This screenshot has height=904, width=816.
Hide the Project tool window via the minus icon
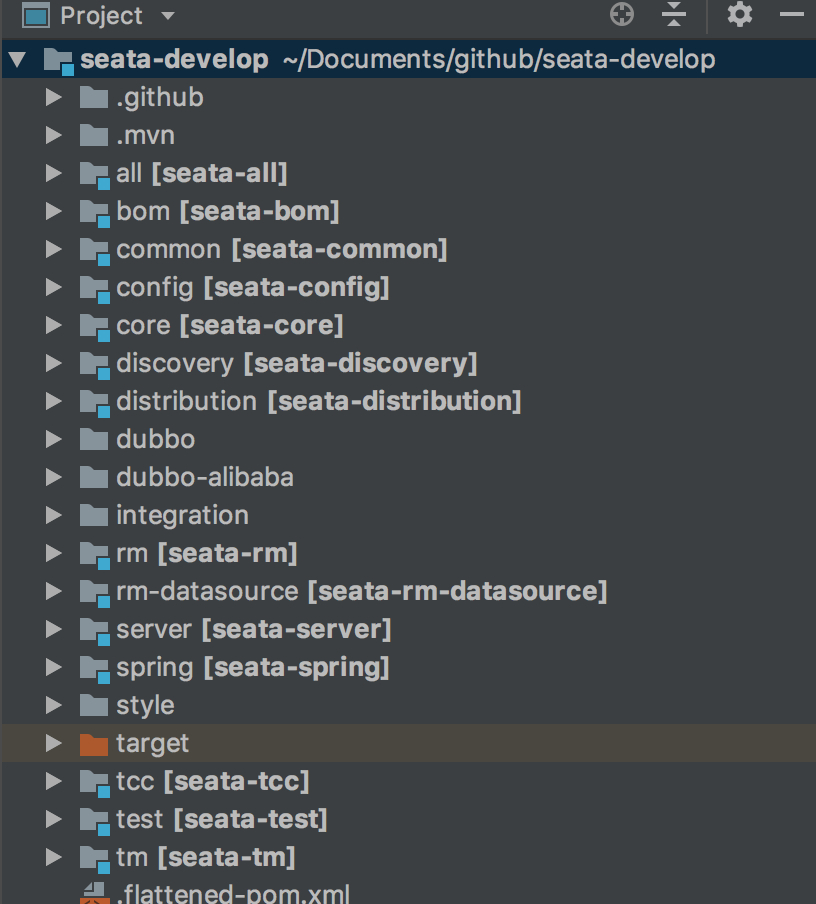[x=792, y=14]
